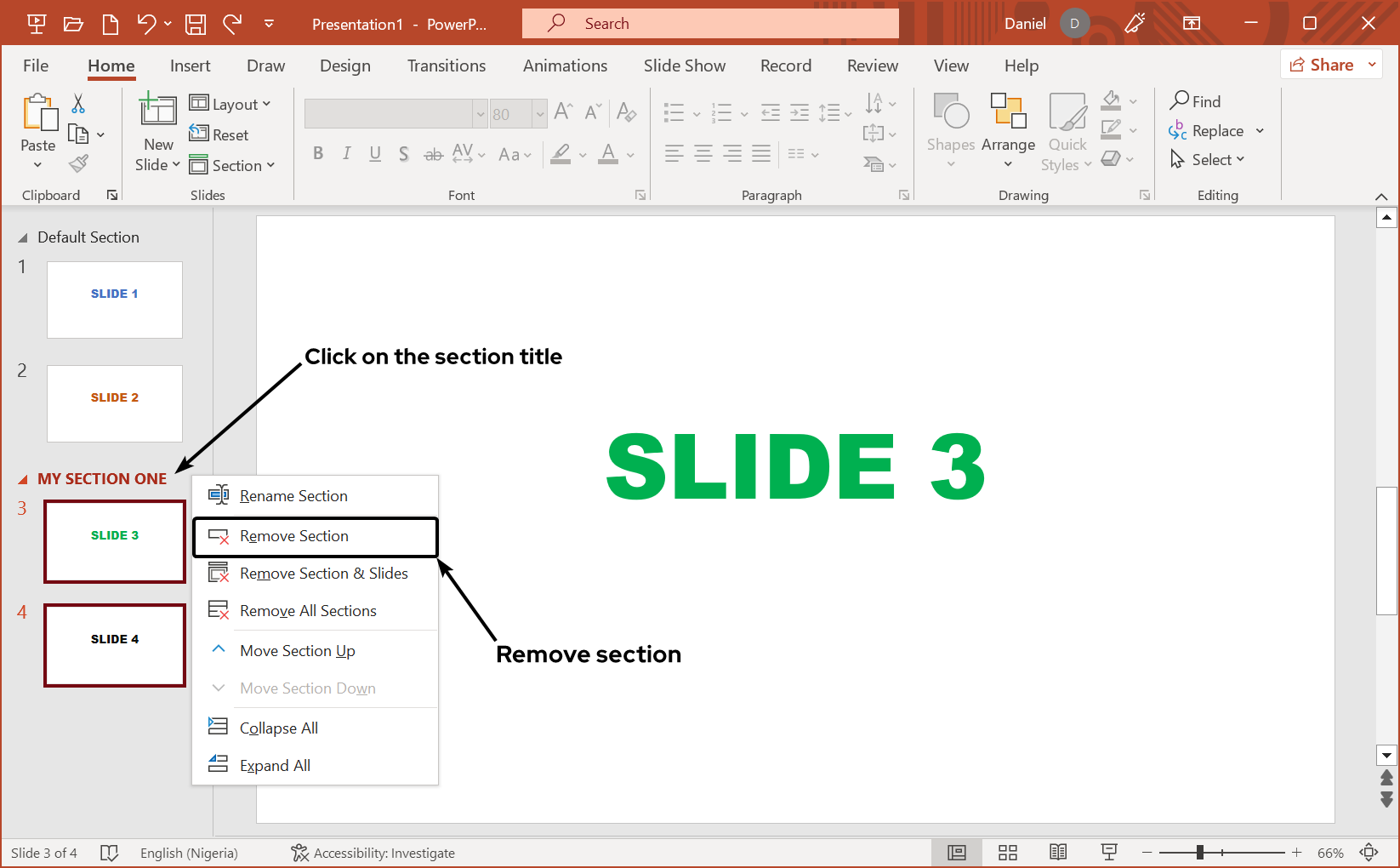Expand the Select dropdown in Editing

(x=1209, y=160)
